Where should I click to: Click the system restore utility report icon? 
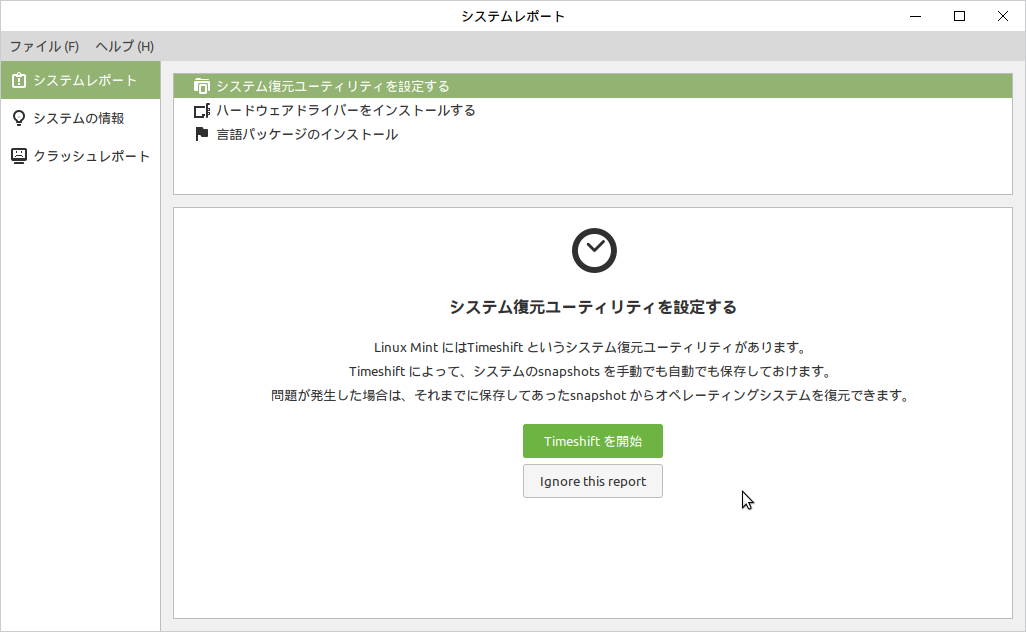[x=202, y=86]
